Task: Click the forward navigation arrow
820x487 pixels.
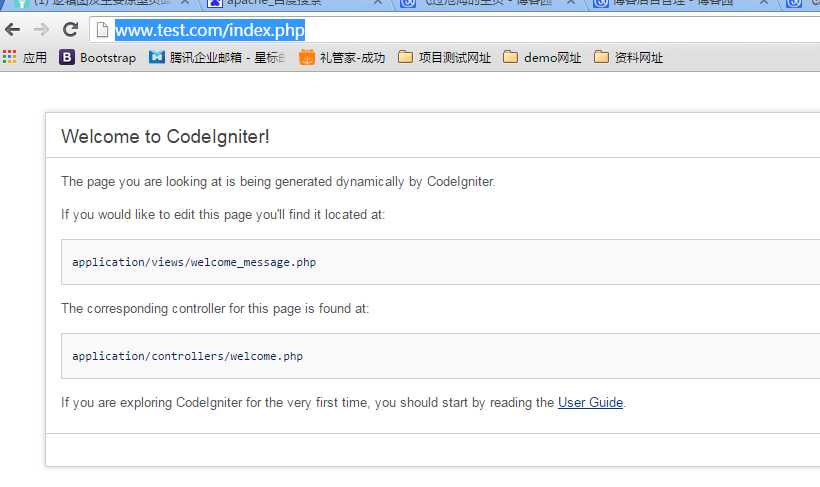Action: [41, 30]
